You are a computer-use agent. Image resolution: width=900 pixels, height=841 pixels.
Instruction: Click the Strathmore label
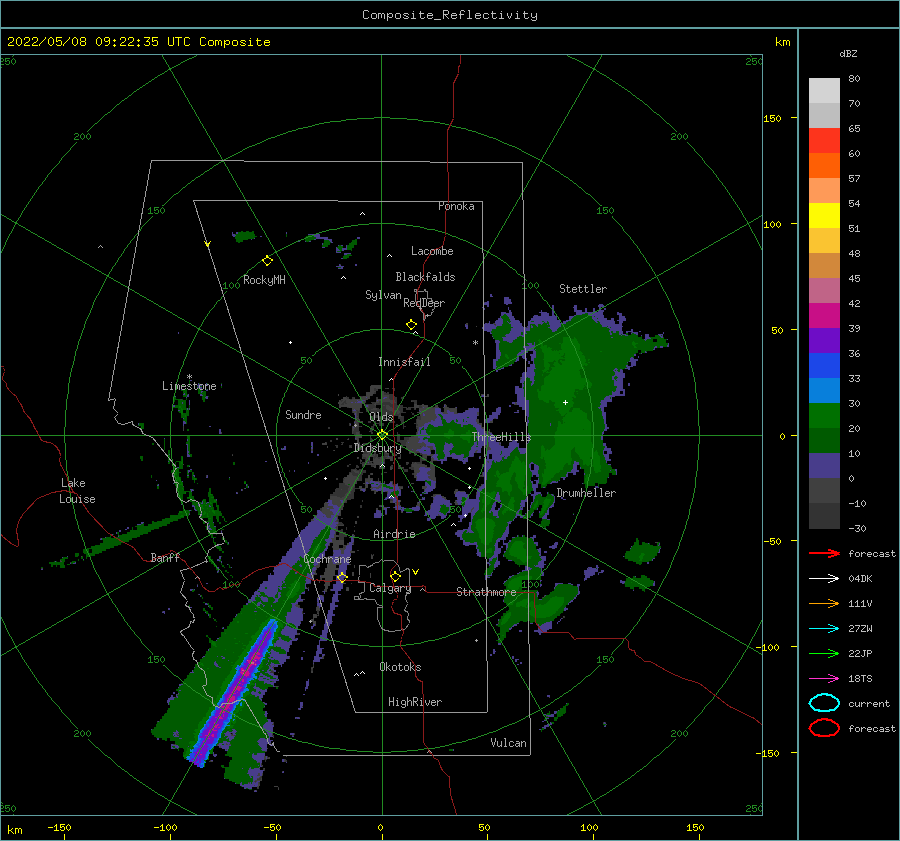point(486,592)
